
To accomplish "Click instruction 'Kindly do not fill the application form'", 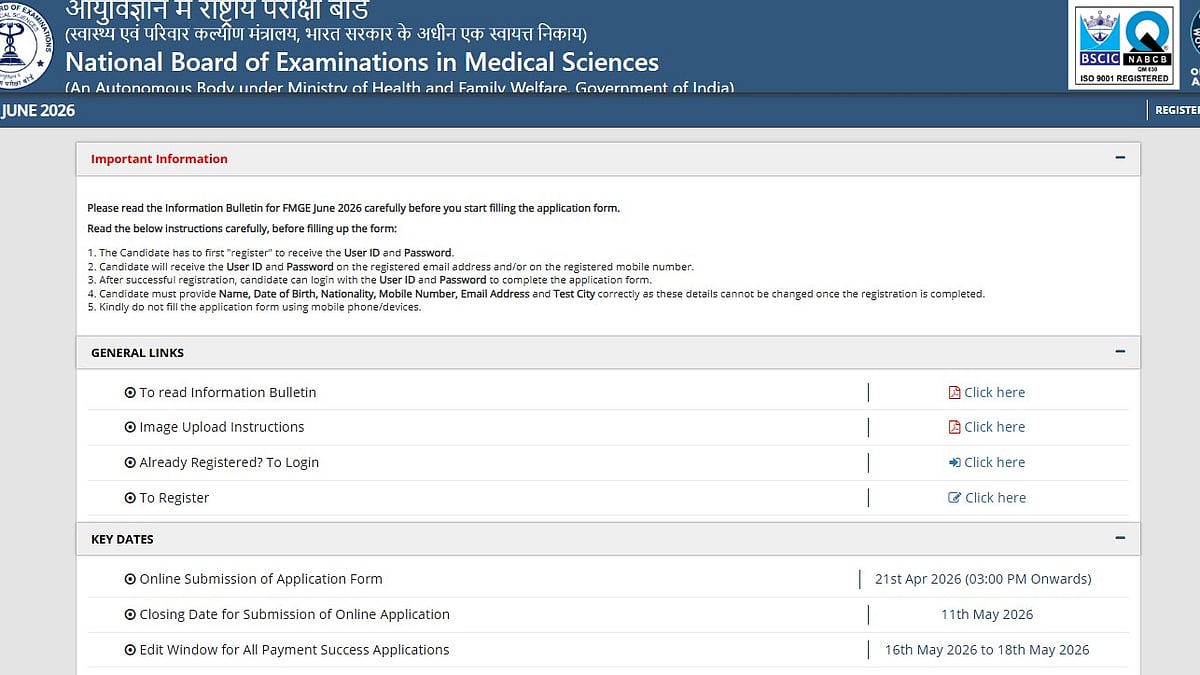I will [254, 307].
